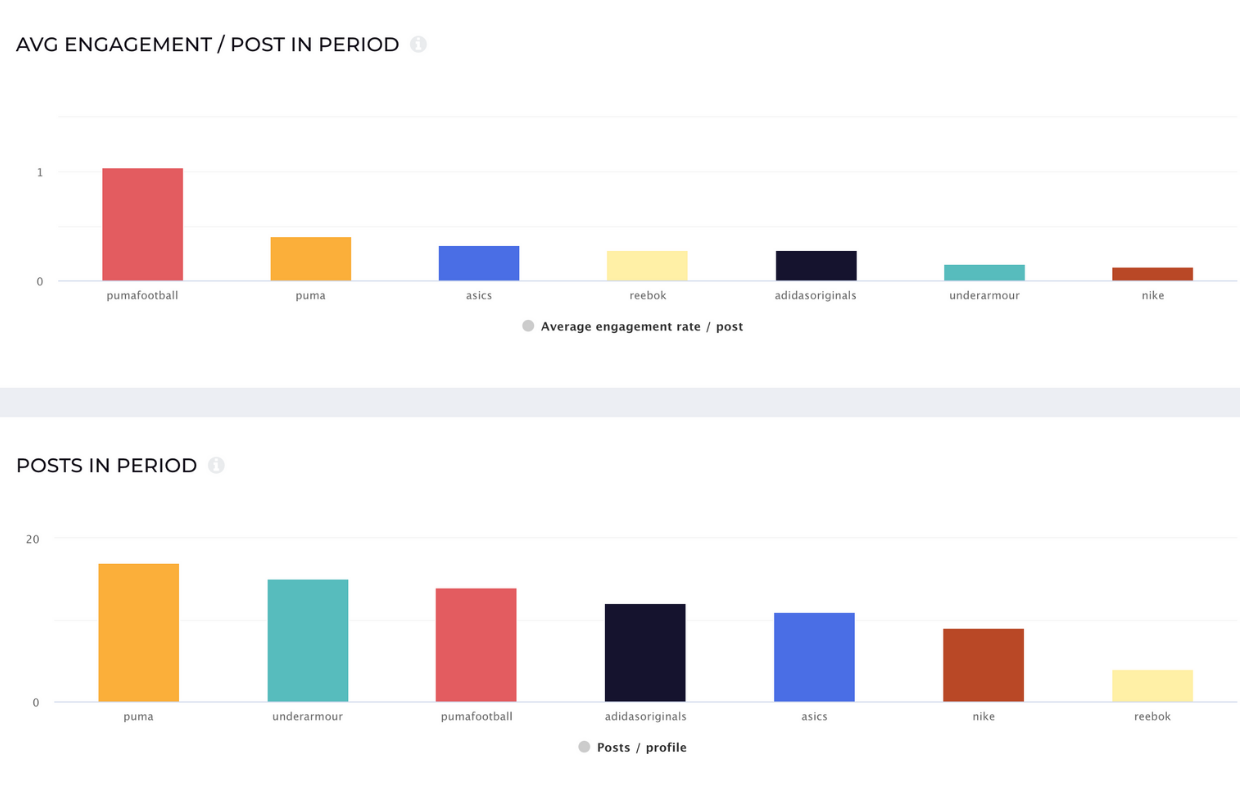Click teal underarmour engagement bar
Image resolution: width=1240 pixels, height=800 pixels.
pyautogui.click(x=984, y=273)
